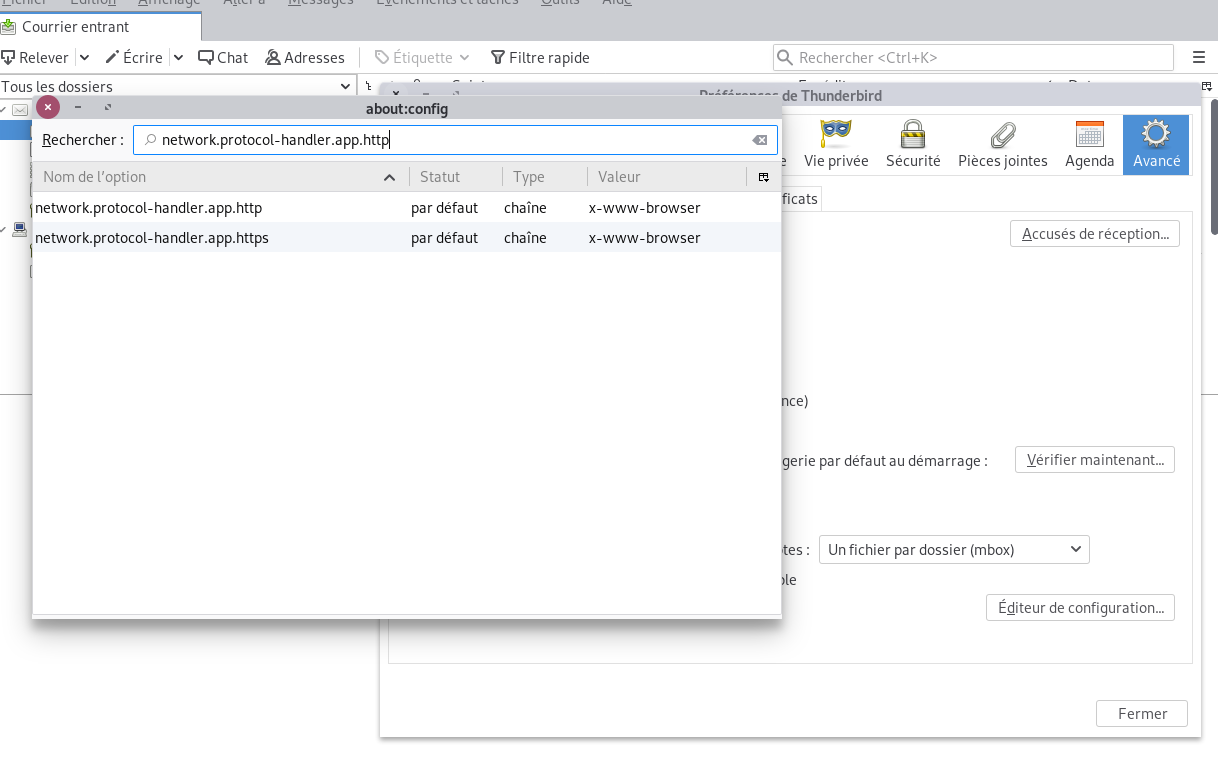This screenshot has width=1218, height=778.
Task: Open the Sécurité preferences pane
Action: pyautogui.click(x=913, y=145)
